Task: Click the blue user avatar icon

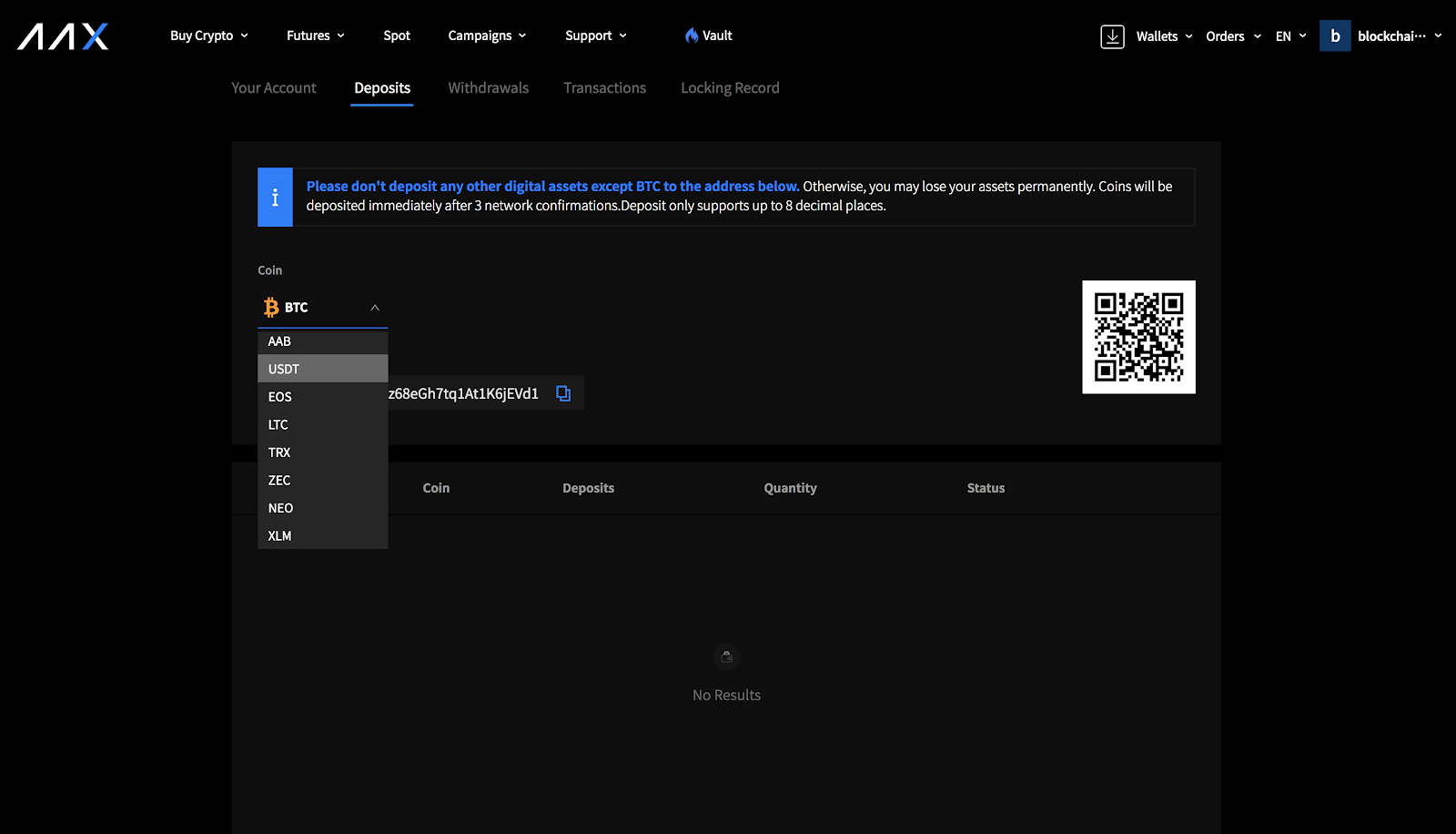Action: tap(1334, 36)
